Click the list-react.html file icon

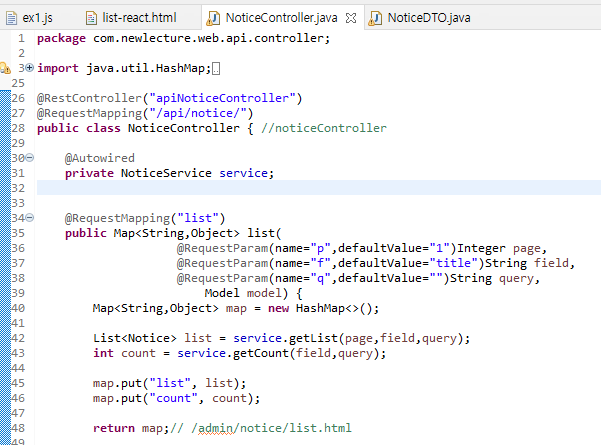[91, 18]
